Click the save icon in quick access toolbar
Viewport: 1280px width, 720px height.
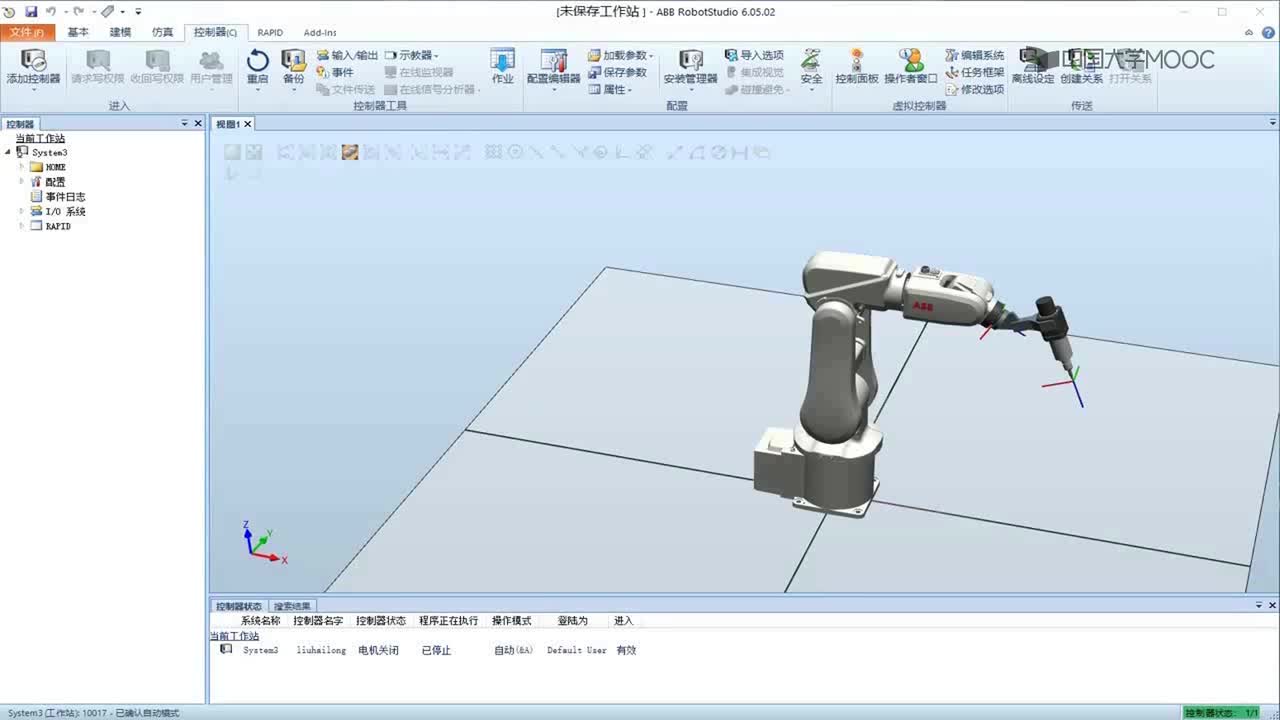pyautogui.click(x=31, y=11)
